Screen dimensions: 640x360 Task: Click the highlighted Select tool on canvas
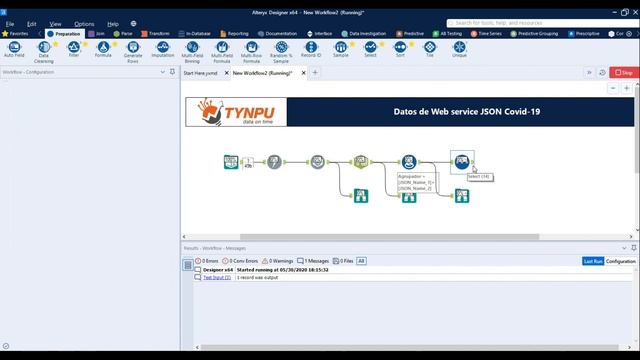pos(462,162)
